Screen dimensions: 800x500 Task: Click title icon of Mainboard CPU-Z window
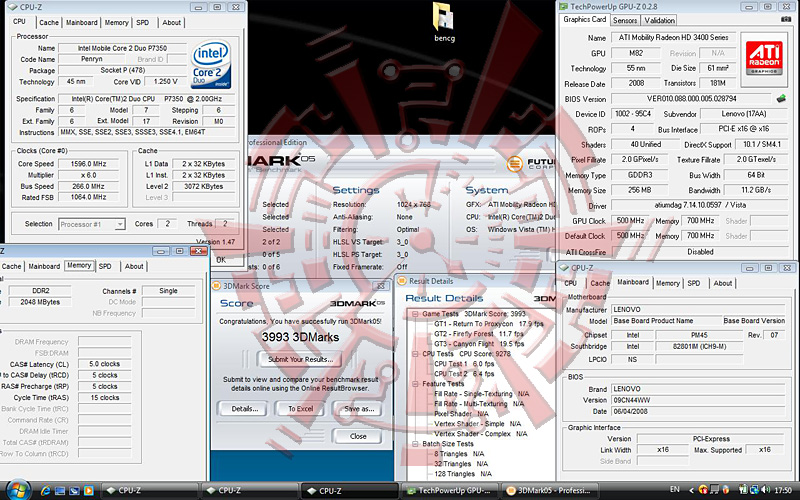[x=564, y=267]
